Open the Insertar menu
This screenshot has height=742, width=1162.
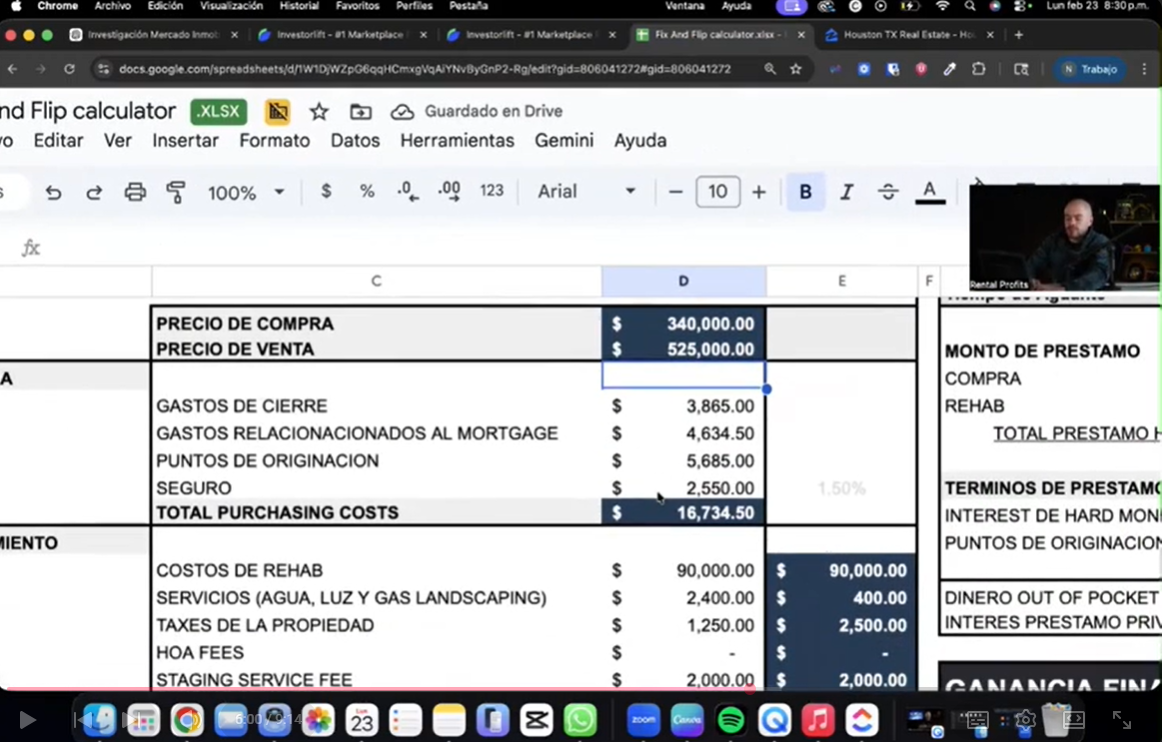[185, 140]
